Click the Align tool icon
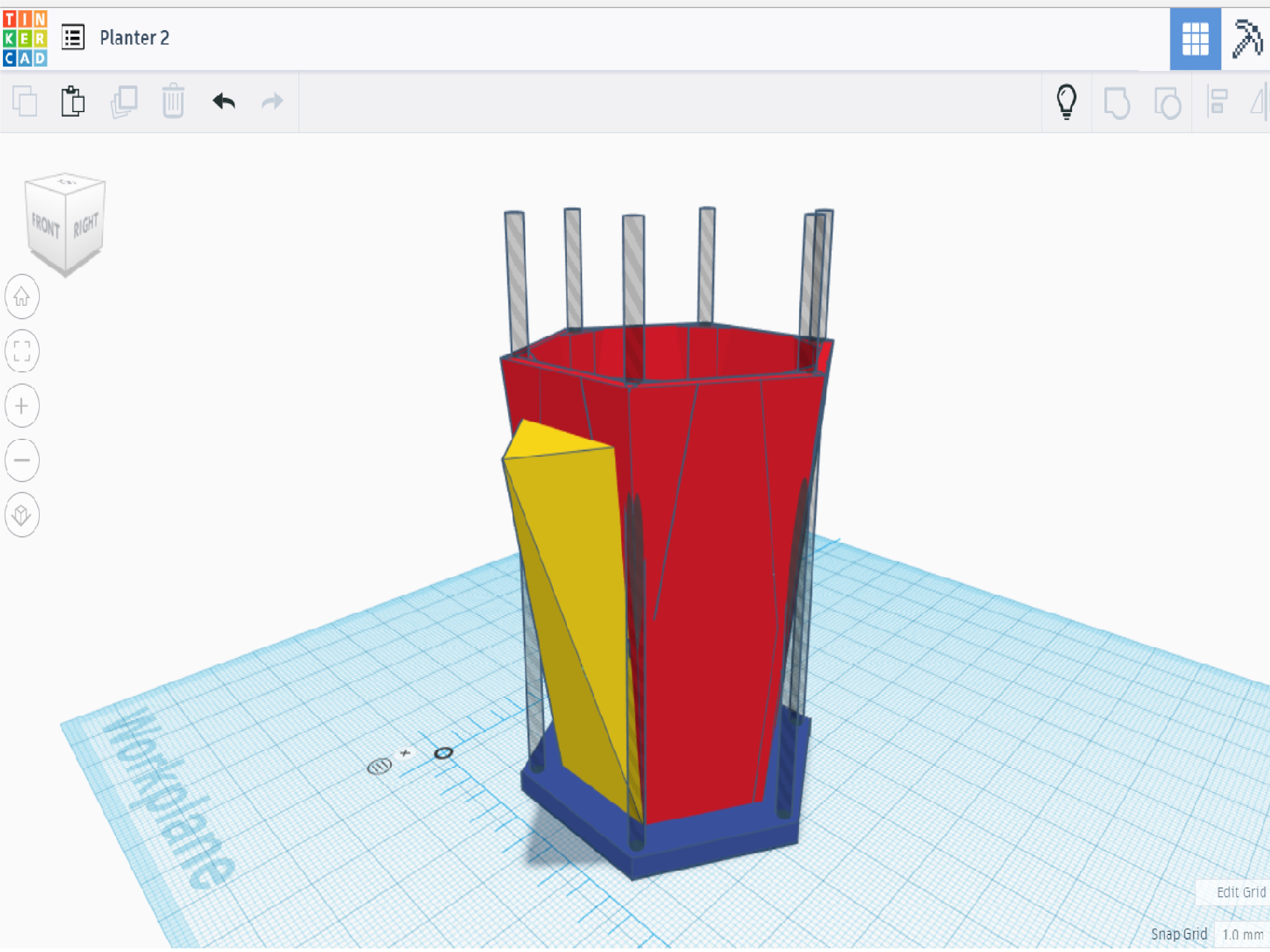This screenshot has width=1270, height=952. 1217,102
